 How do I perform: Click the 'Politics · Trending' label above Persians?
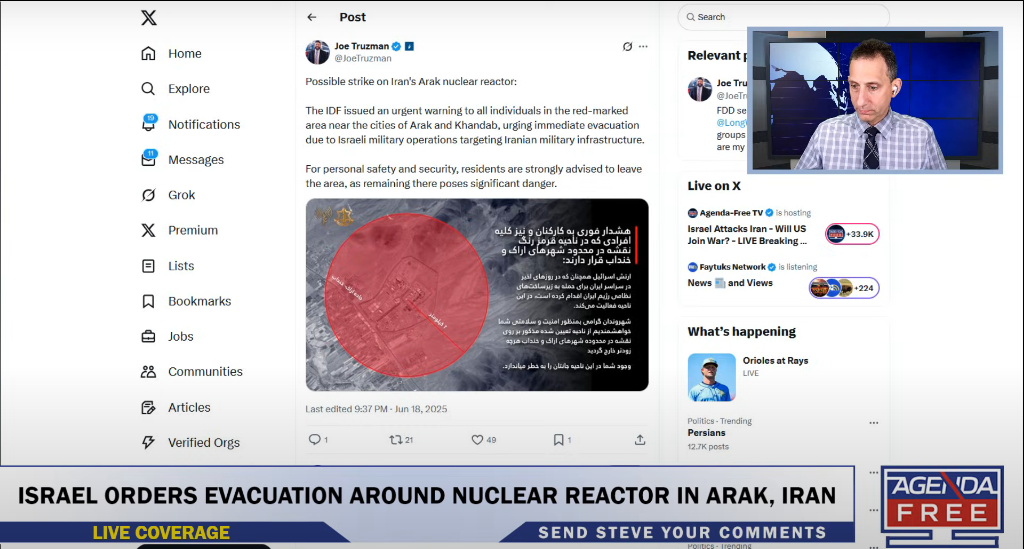[x=720, y=421]
